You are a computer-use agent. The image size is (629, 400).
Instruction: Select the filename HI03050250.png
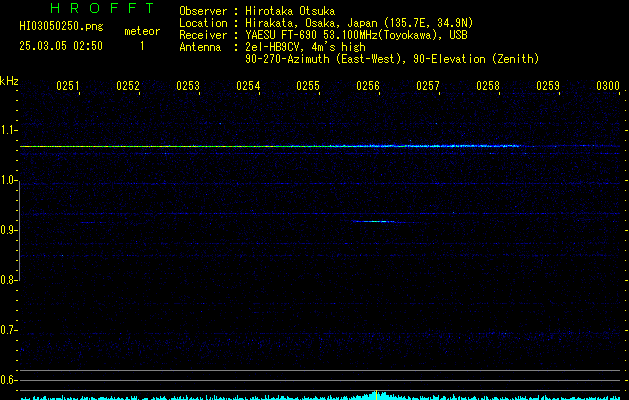coord(61,27)
